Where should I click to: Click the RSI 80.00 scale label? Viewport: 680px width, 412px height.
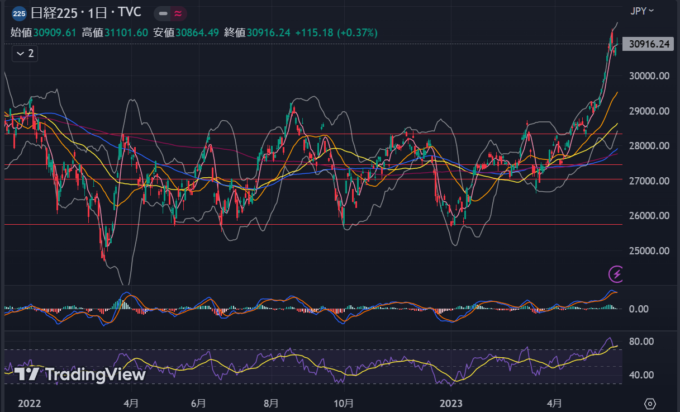point(641,342)
